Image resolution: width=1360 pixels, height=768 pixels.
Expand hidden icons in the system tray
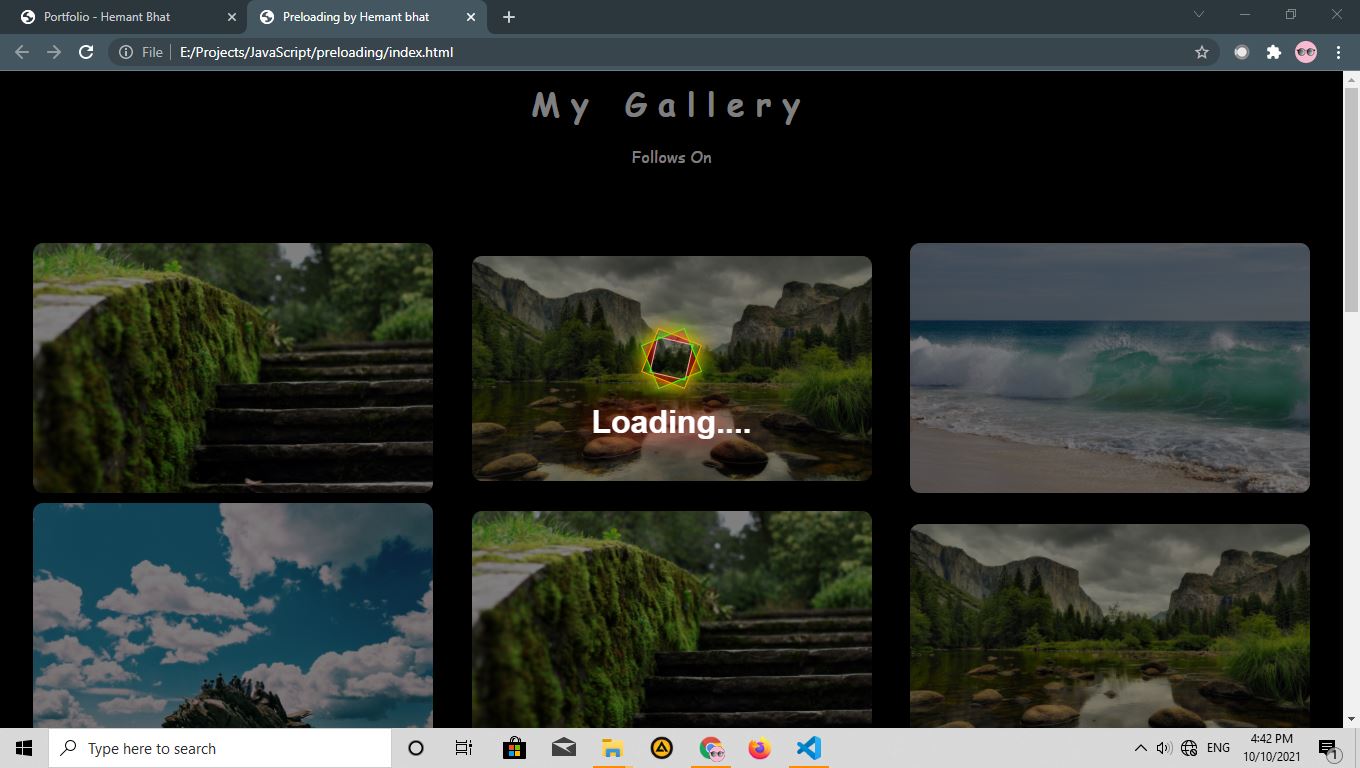coord(1140,747)
